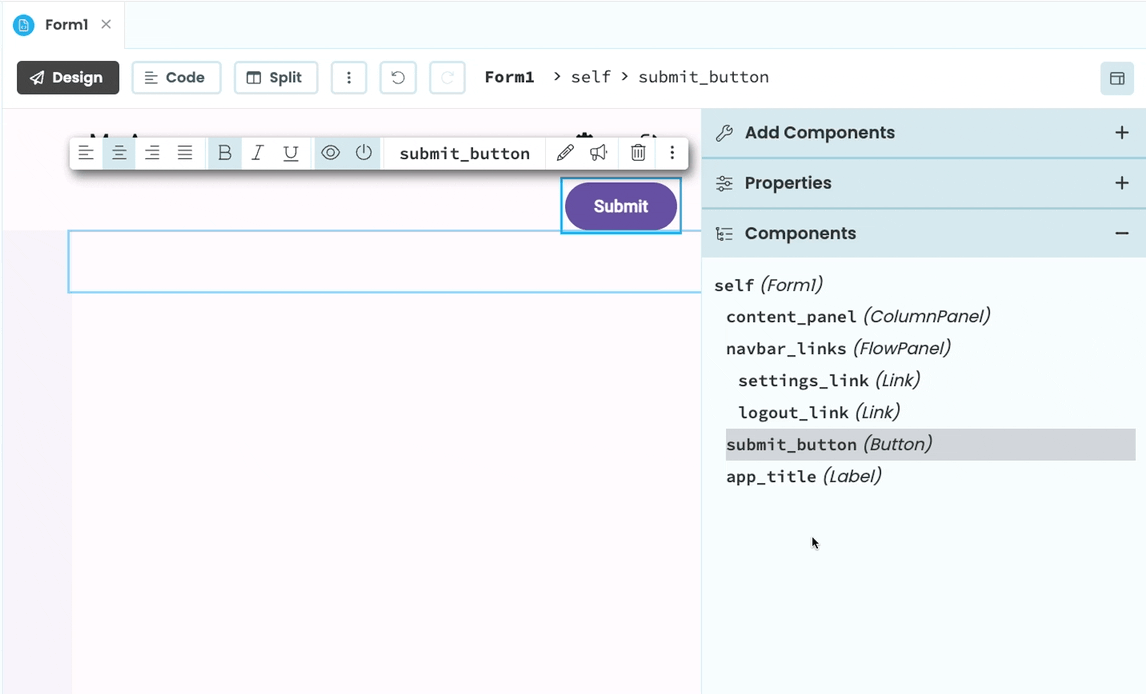
Task: Select the pencil edit icon for submit_button
Action: point(565,153)
